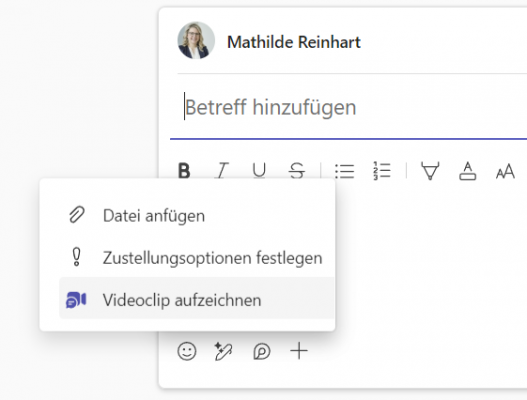Viewport: 527px width, 400px height.
Task: Open the Copilot rewrite pen icon
Action: [224, 351]
